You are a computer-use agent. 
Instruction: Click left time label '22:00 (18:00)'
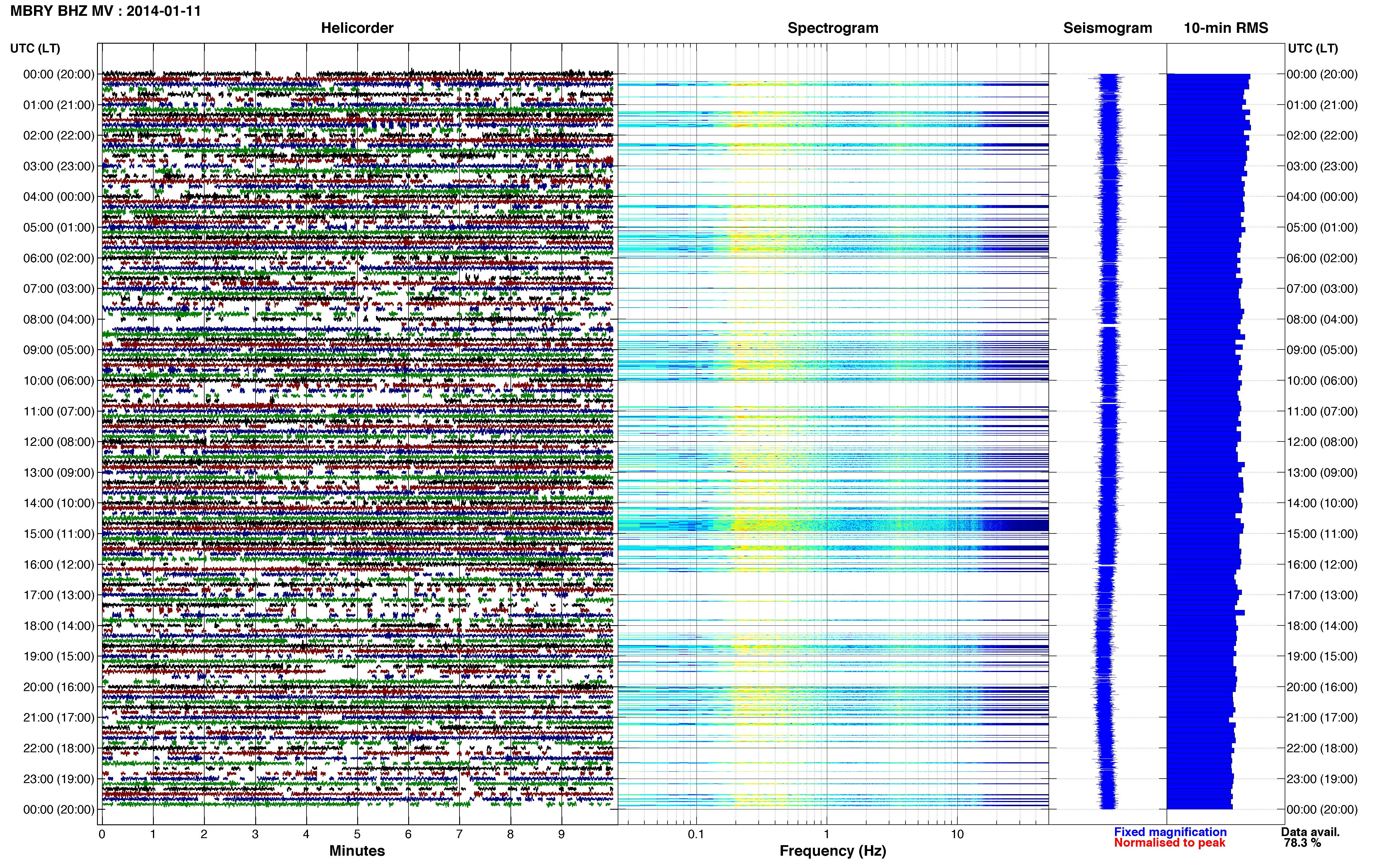[x=59, y=748]
